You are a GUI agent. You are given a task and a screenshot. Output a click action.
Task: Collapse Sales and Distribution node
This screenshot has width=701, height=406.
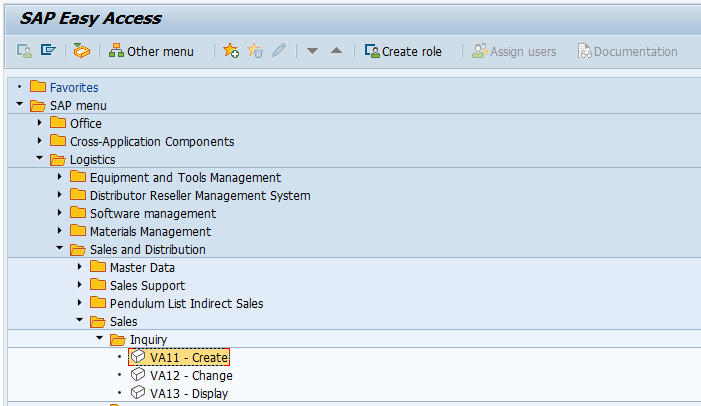coord(59,248)
